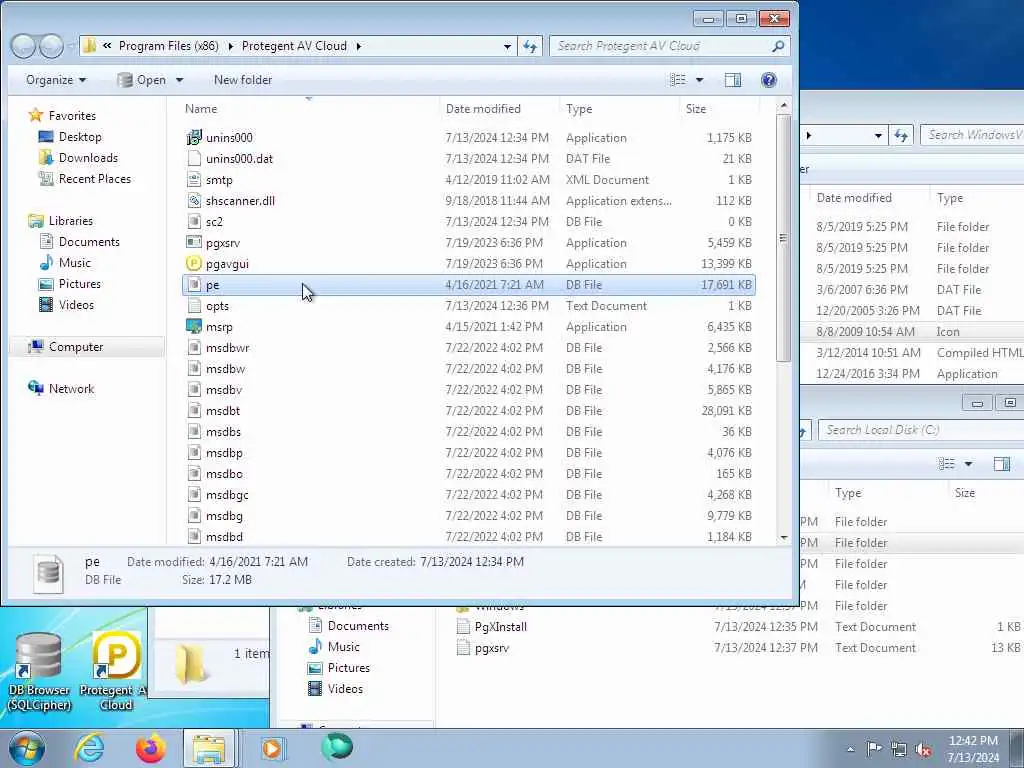Open DB Browser (SQLCipher) desktop shortcut
1024x768 pixels.
tap(39, 673)
